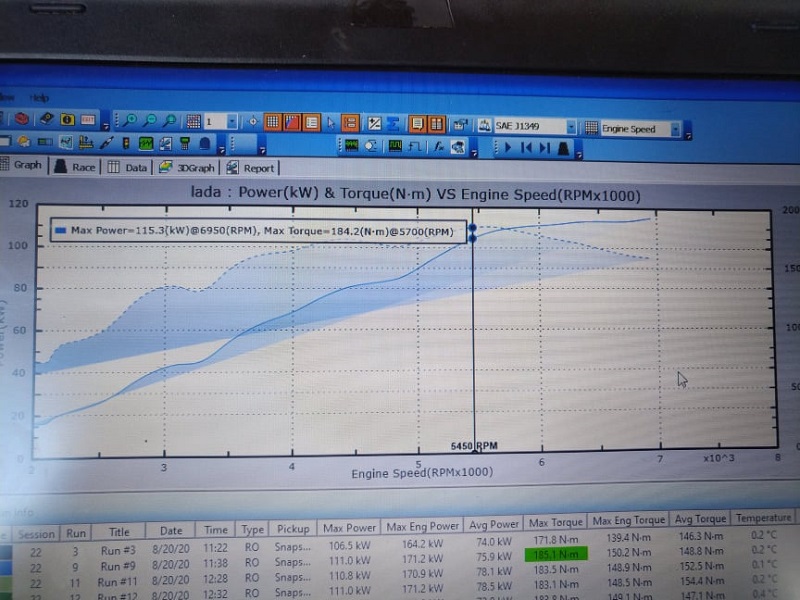Viewport: 800px width, 600px height.
Task: Open the Engine Speed axis dropdown
Action: click(x=675, y=130)
